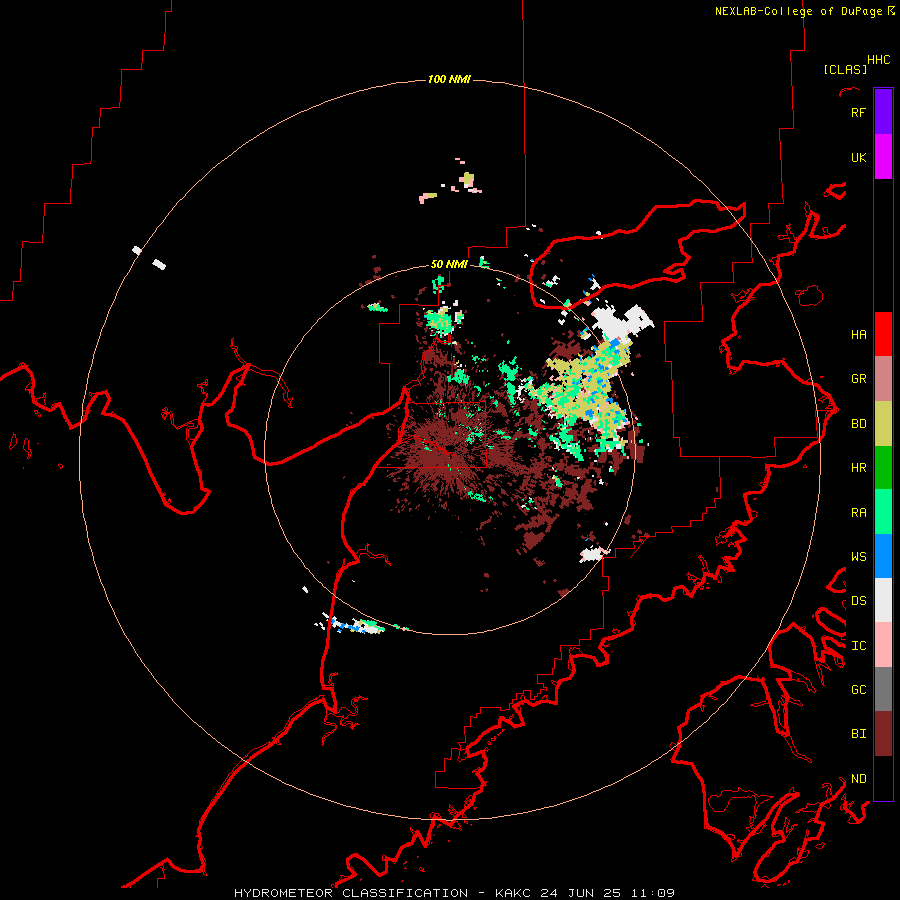This screenshot has width=900, height=900.
Task: Click the WS blue legend swatch
Action: coord(883,556)
